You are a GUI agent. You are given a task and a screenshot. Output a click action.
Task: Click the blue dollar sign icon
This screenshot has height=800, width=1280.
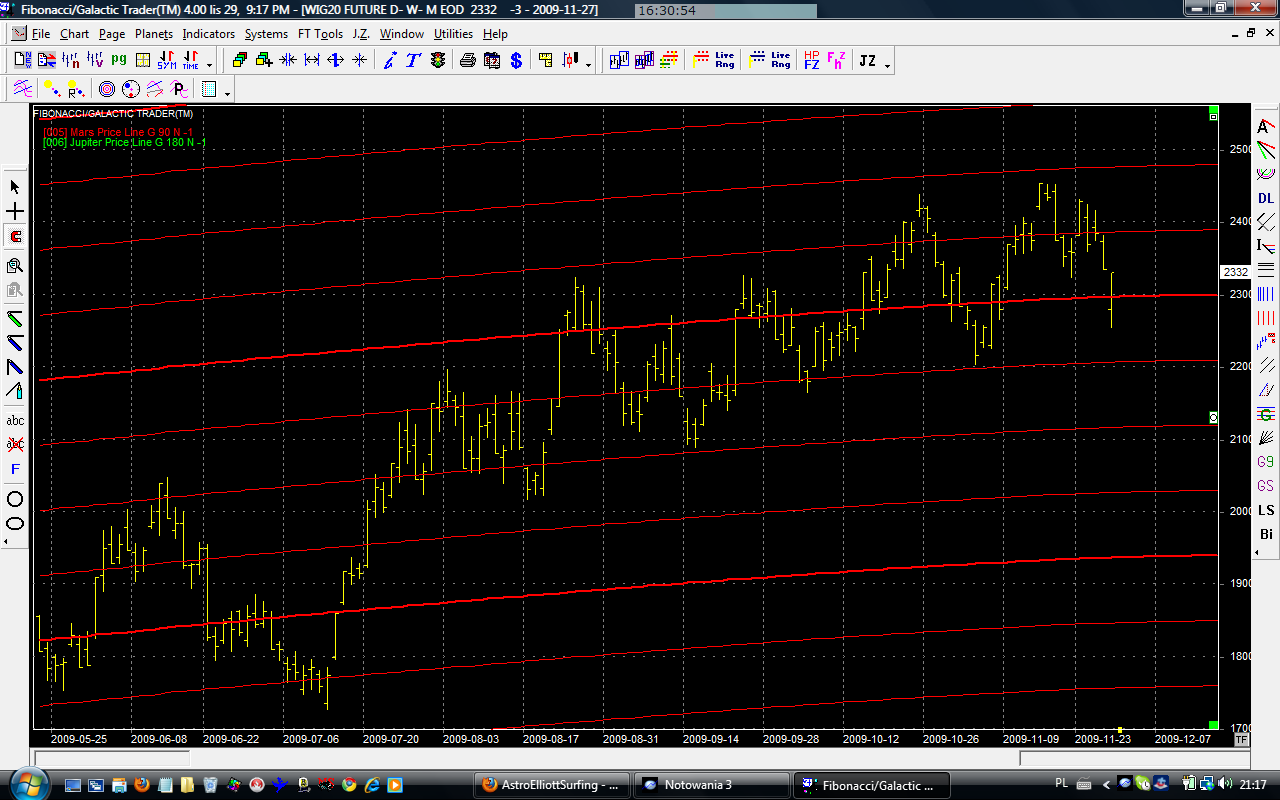[516, 61]
